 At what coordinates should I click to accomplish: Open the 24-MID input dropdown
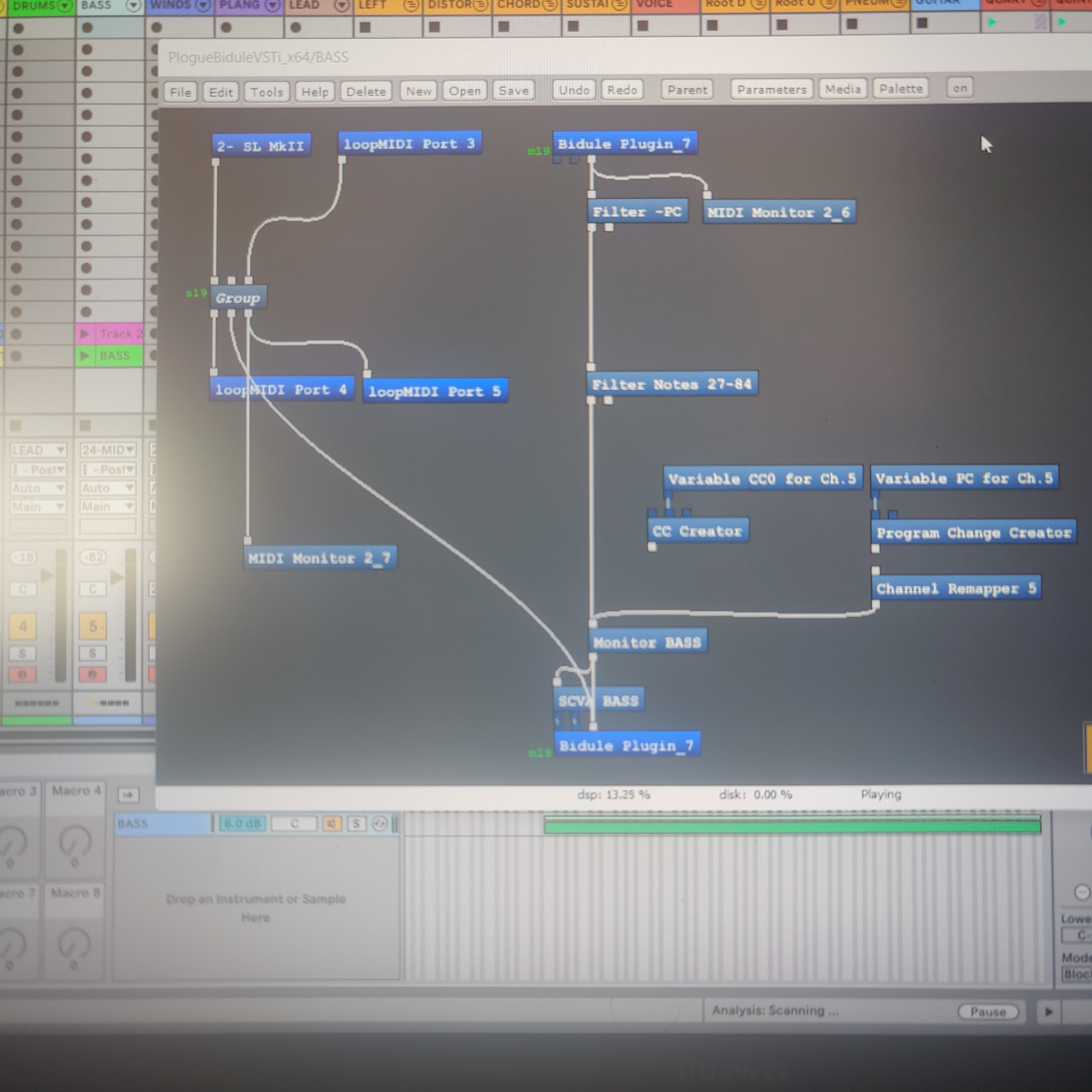pos(107,450)
